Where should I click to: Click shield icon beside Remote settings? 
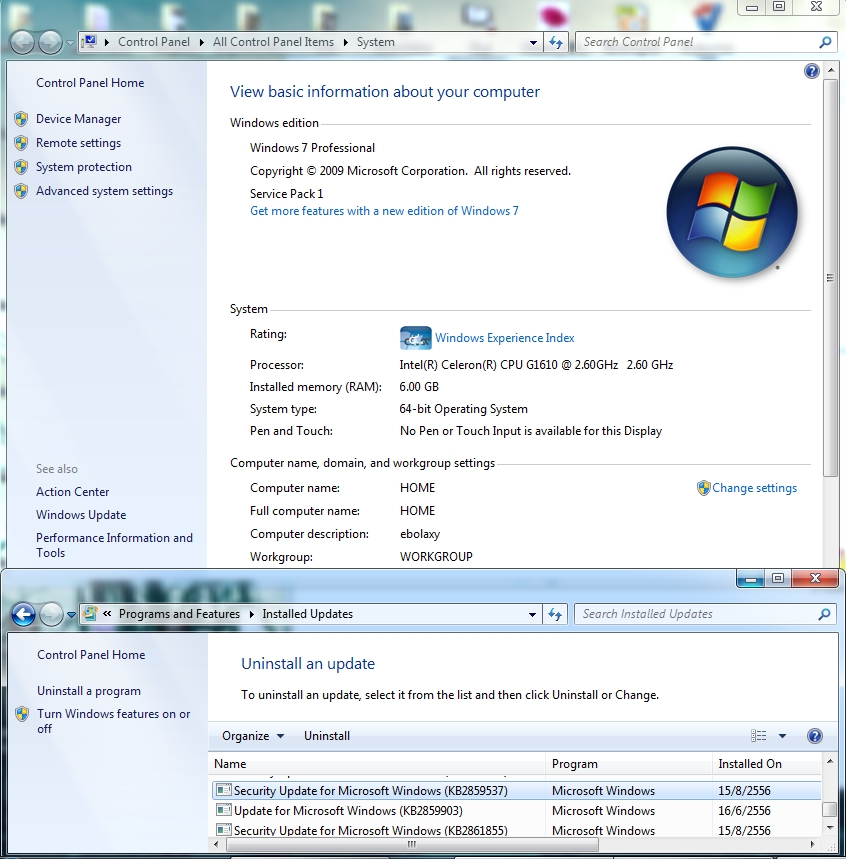[21, 143]
